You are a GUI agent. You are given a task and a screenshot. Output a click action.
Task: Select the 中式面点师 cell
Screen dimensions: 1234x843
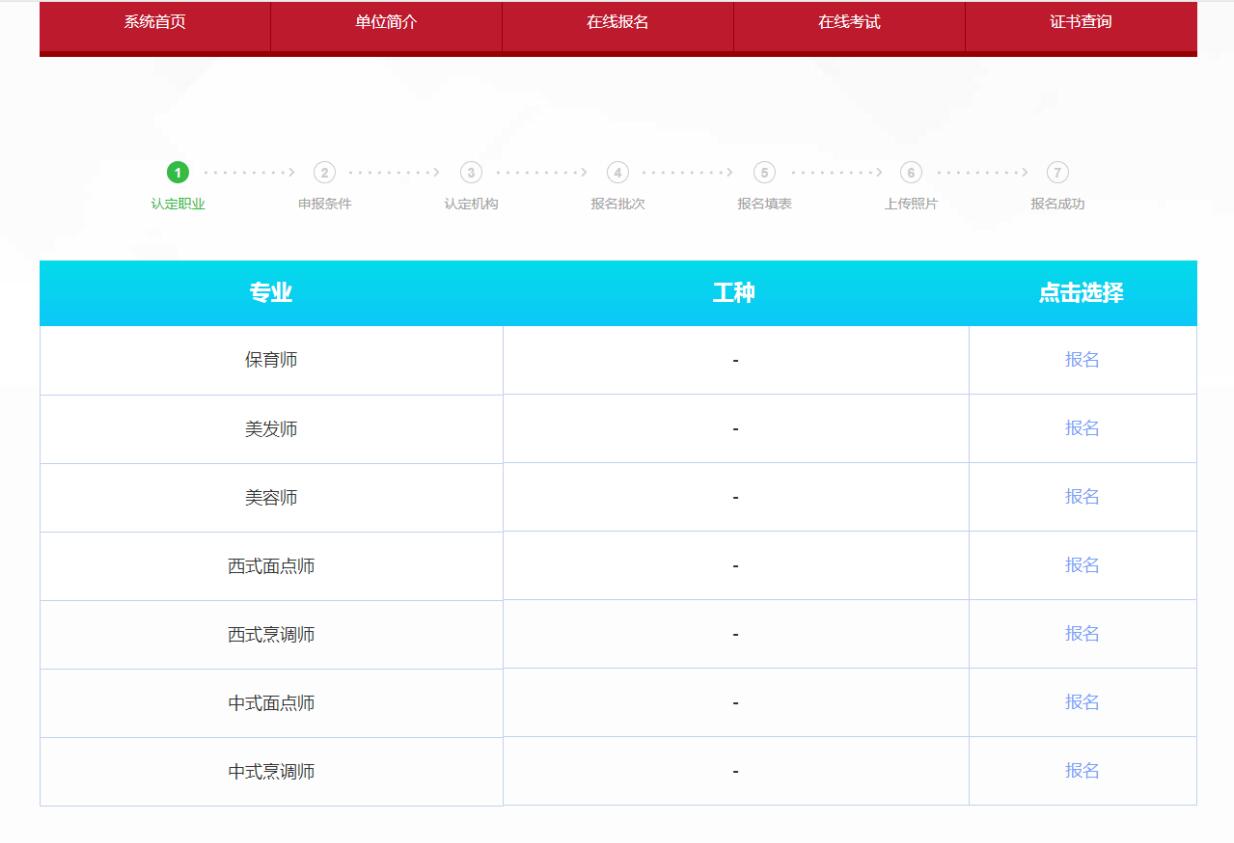coord(271,703)
